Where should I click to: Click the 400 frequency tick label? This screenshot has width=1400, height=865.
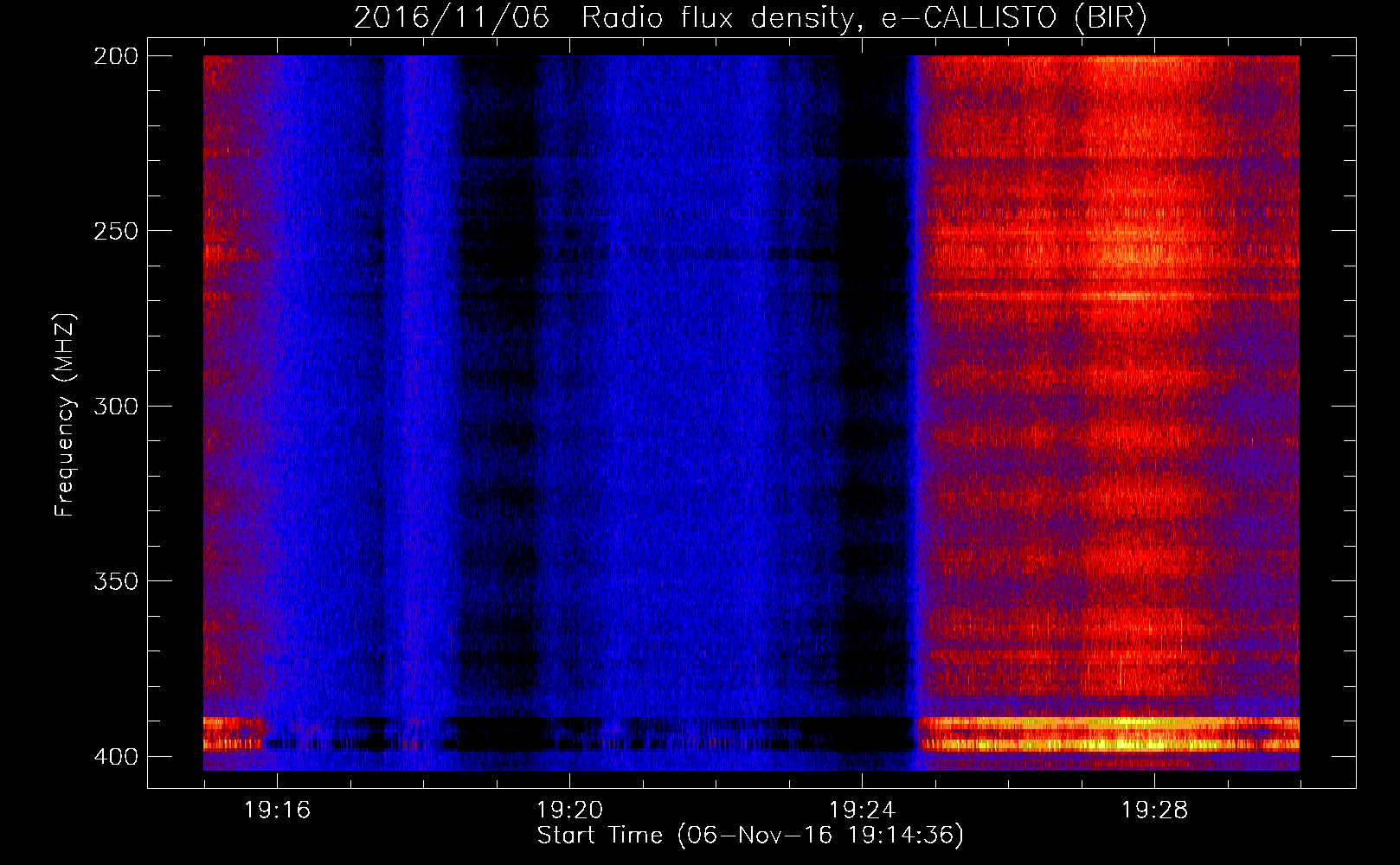coord(116,757)
